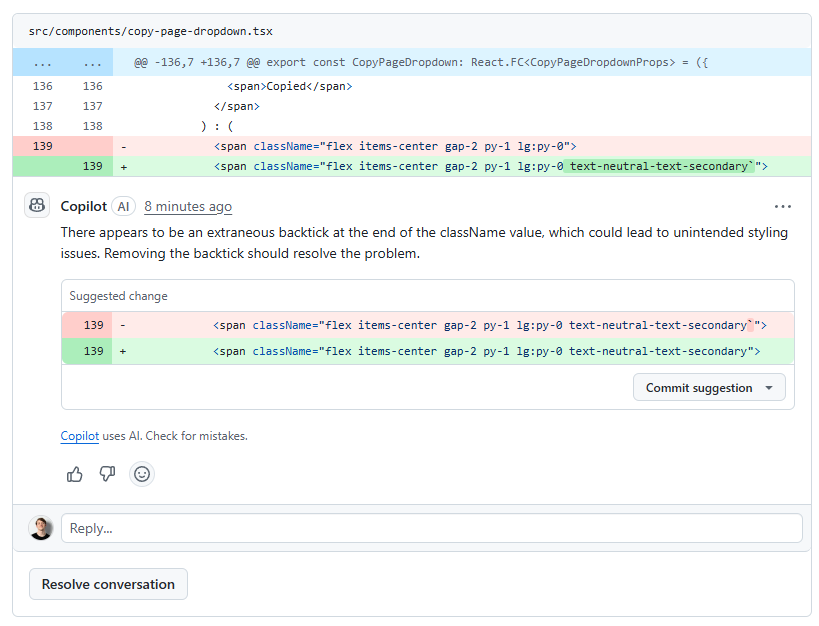Image resolution: width=819 pixels, height=626 pixels.
Task: Click the thumbs down reaction icon
Action: (x=108, y=474)
